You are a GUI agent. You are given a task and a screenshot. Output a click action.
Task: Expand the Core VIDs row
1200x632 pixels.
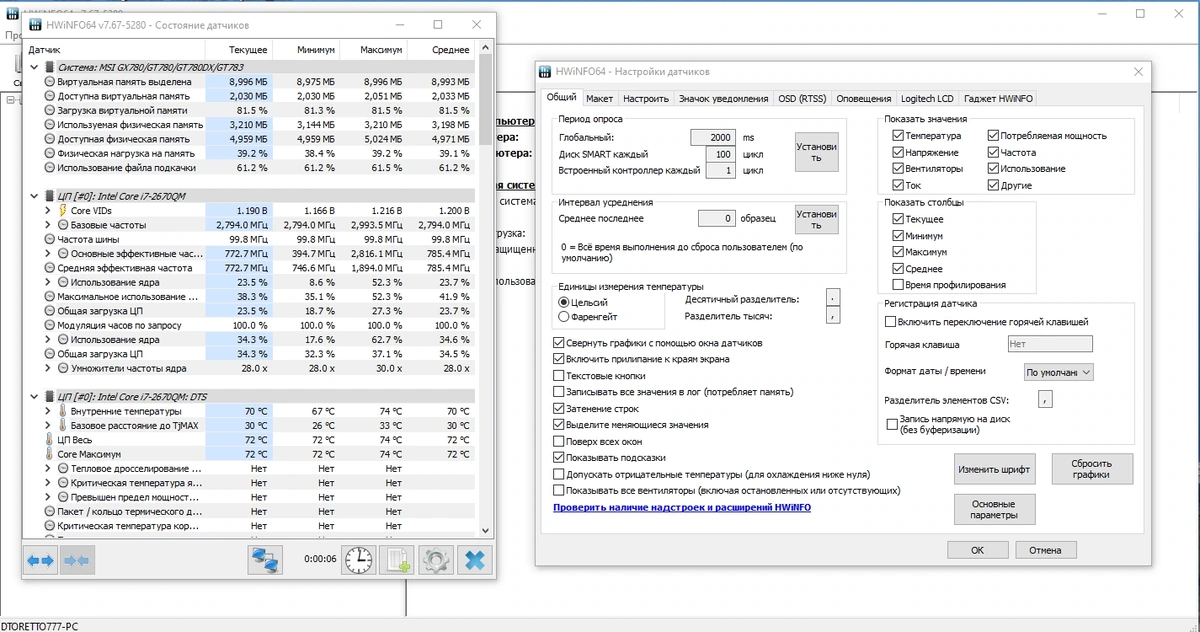[49, 211]
